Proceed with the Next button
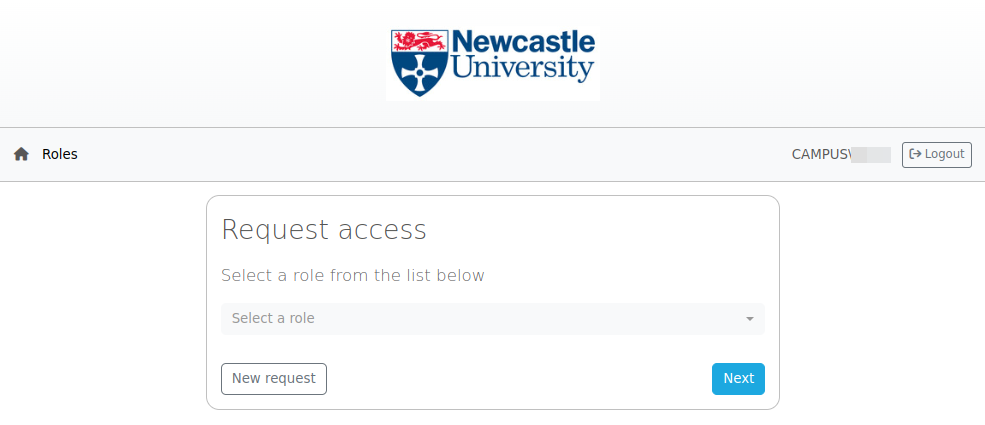Image resolution: width=985 pixels, height=425 pixels. pyautogui.click(x=738, y=379)
